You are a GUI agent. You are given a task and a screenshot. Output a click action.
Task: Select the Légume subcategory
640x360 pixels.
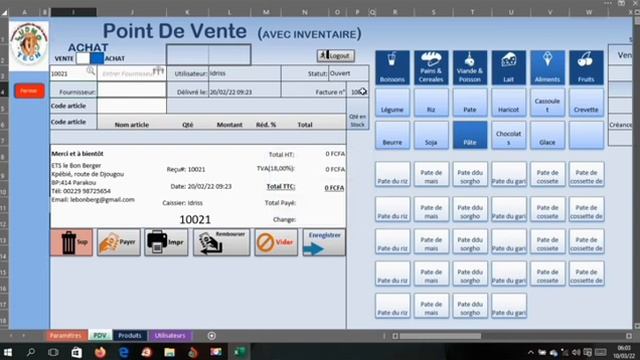click(392, 102)
